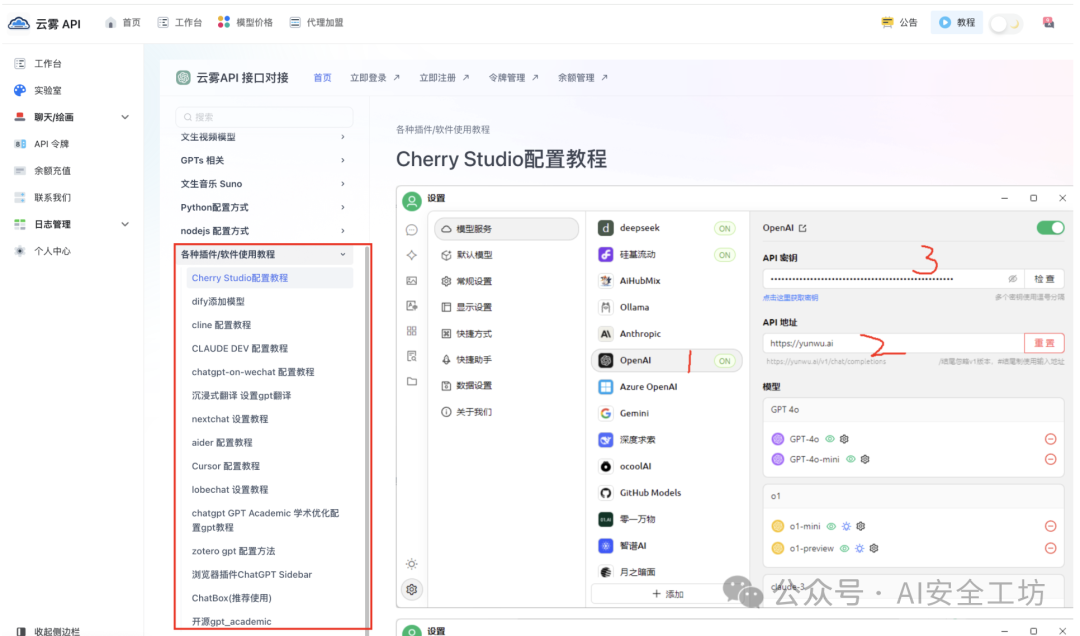Click the 添加 provider button

coord(667,594)
